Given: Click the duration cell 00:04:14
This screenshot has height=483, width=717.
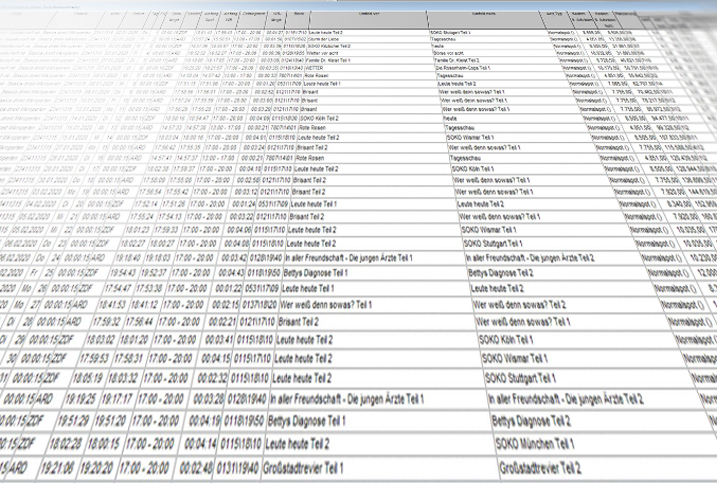Looking at the screenshot, I should [x=200, y=444].
